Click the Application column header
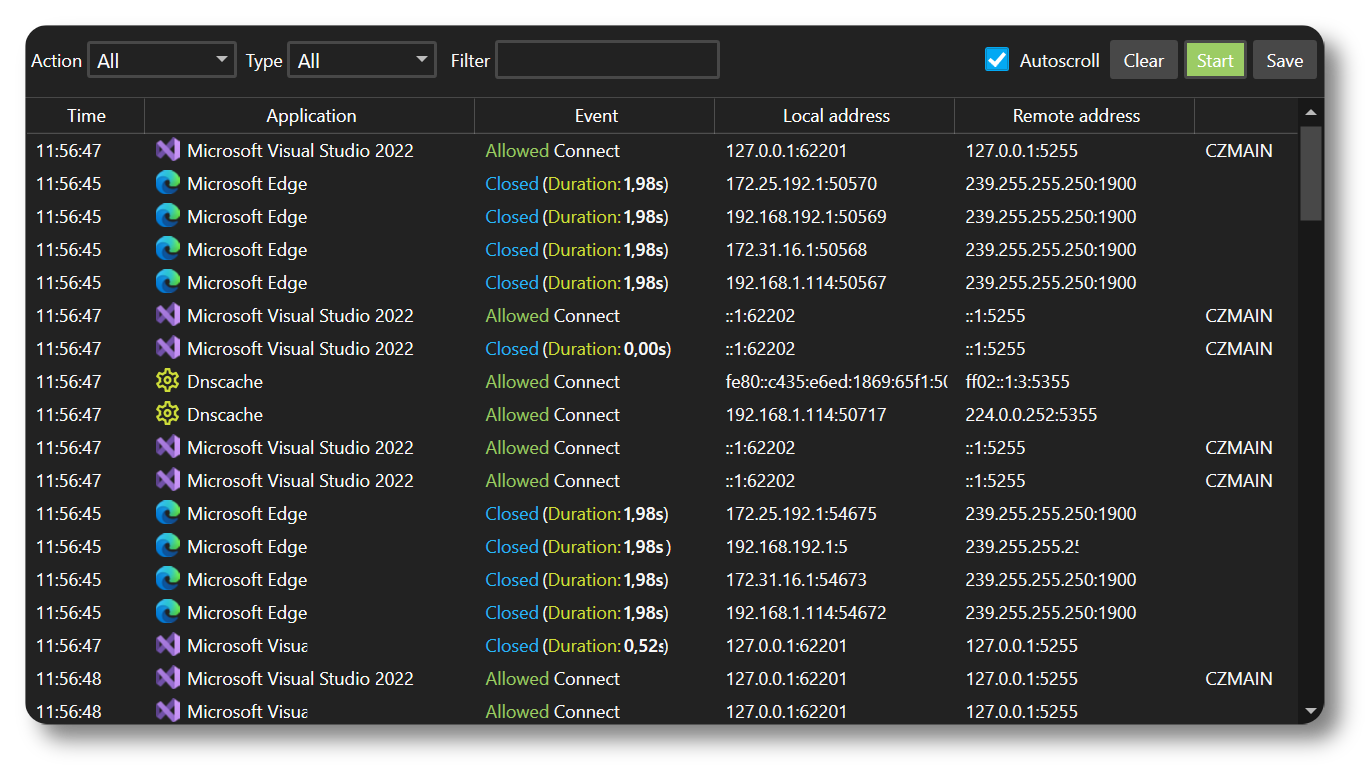The height and width of the screenshot is (765, 1365). coord(311,115)
